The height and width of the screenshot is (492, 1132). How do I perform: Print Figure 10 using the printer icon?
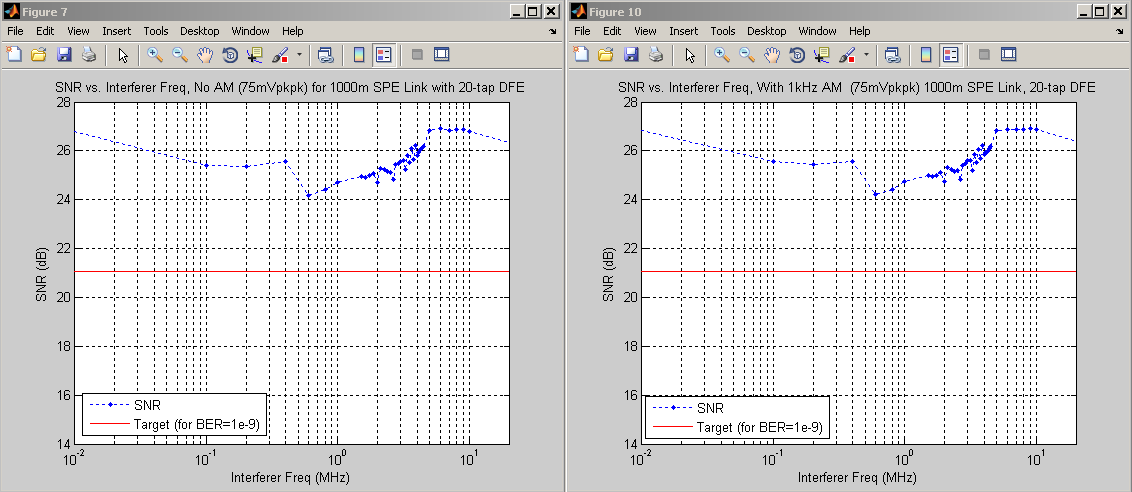tap(656, 54)
